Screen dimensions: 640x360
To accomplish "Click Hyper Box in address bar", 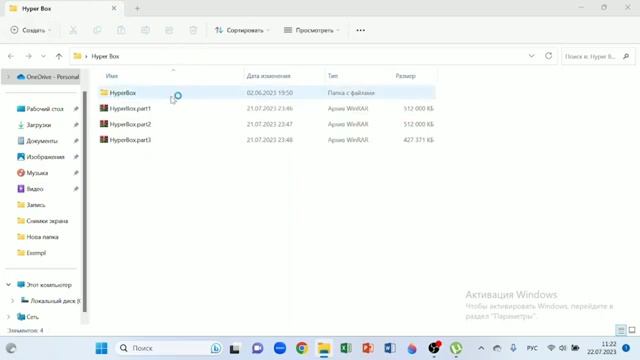I will pyautogui.click(x=105, y=56).
